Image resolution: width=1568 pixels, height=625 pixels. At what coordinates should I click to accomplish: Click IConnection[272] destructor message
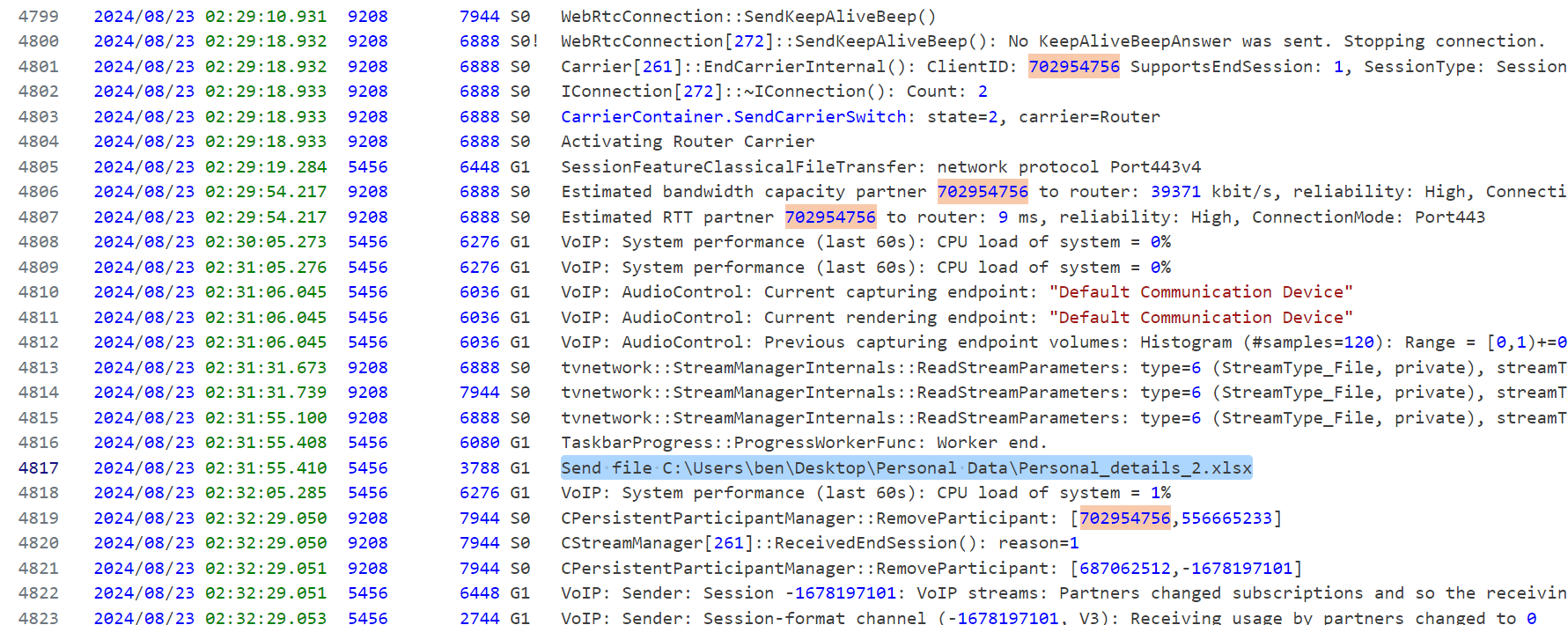[774, 92]
